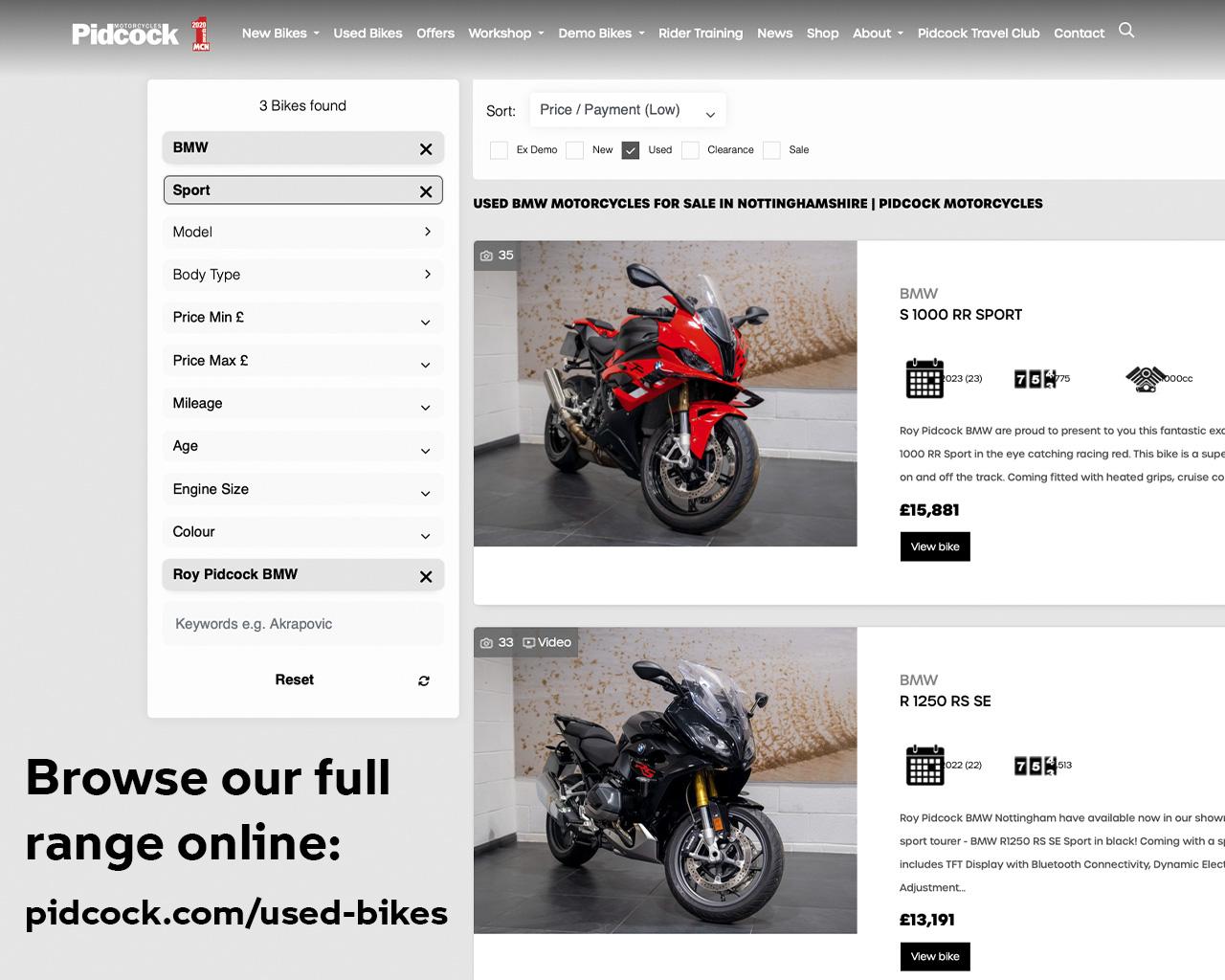The width and height of the screenshot is (1225, 980).
Task: Open the Age dropdown
Action: tap(303, 446)
